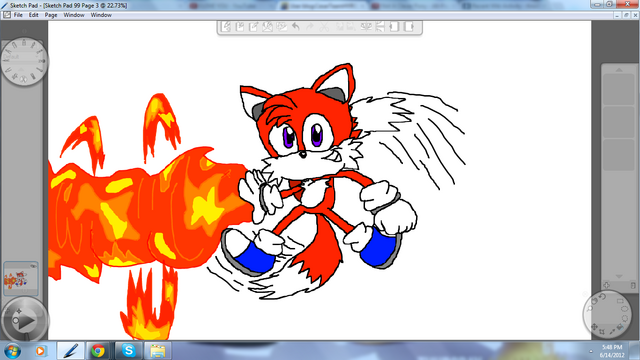The width and height of the screenshot is (640, 360).
Task: Click the taskbar clock showing 5:48 PM
Action: 612,351
